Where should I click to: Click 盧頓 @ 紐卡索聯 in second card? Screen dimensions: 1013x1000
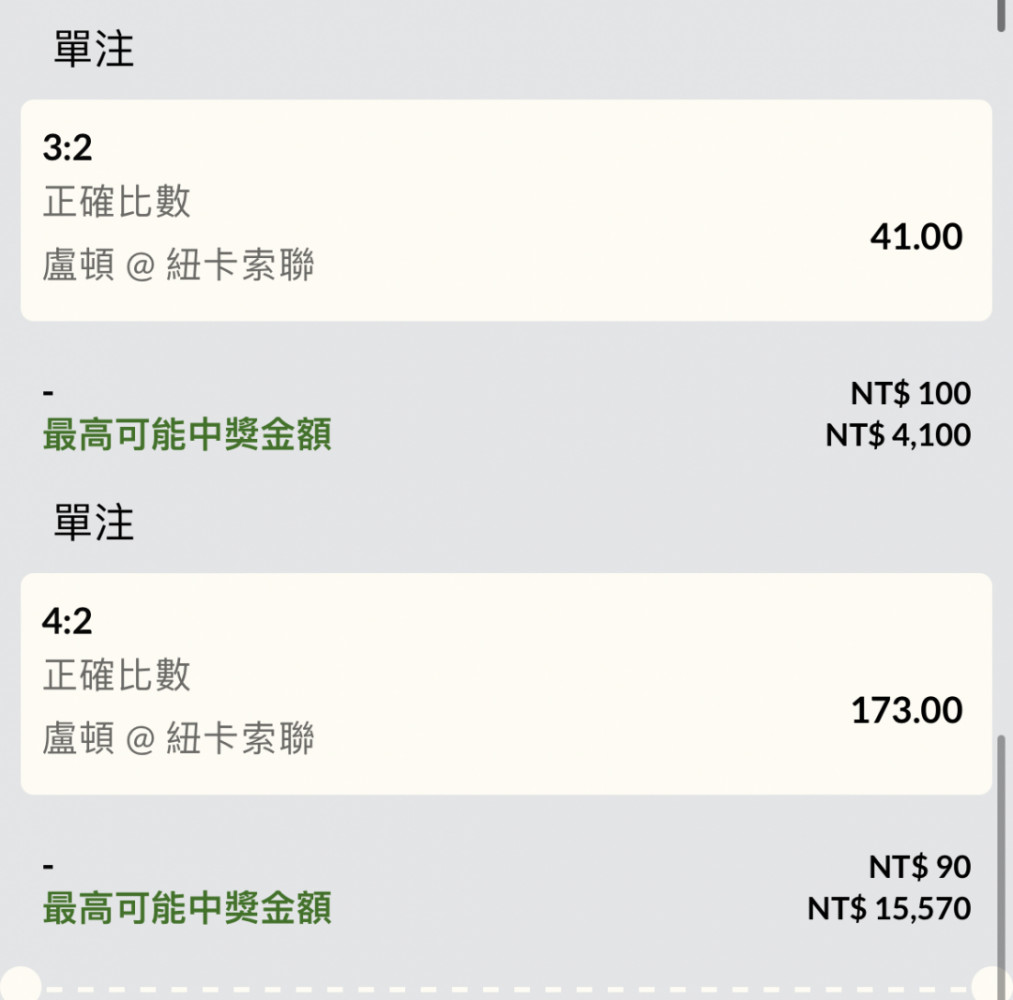tap(178, 738)
